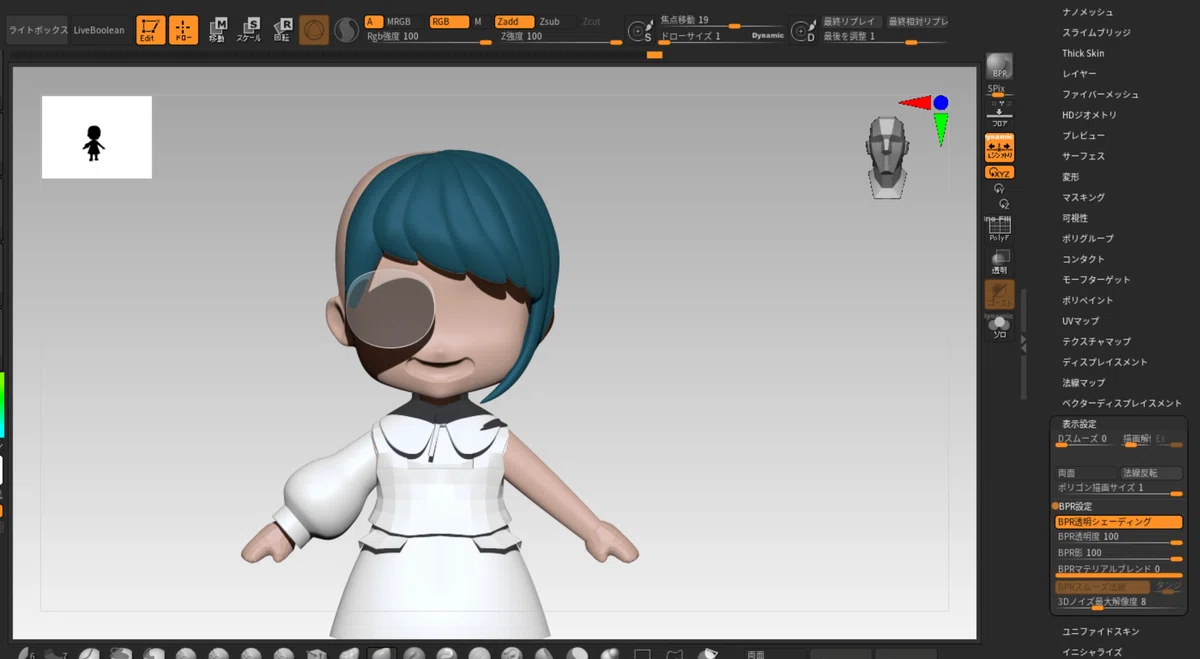Screen dimensions: 1200x659
Task: Toggle the Gizmo 3D icon
Action: point(314,30)
